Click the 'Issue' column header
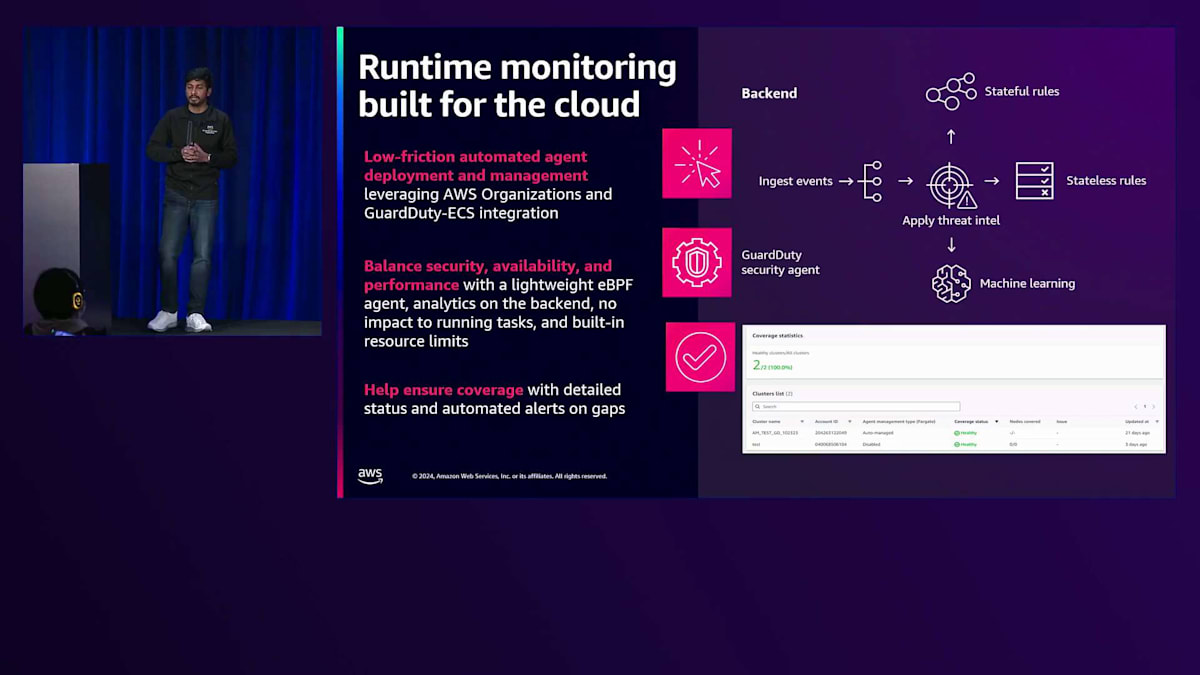This screenshot has height=675, width=1200. tap(1061, 421)
